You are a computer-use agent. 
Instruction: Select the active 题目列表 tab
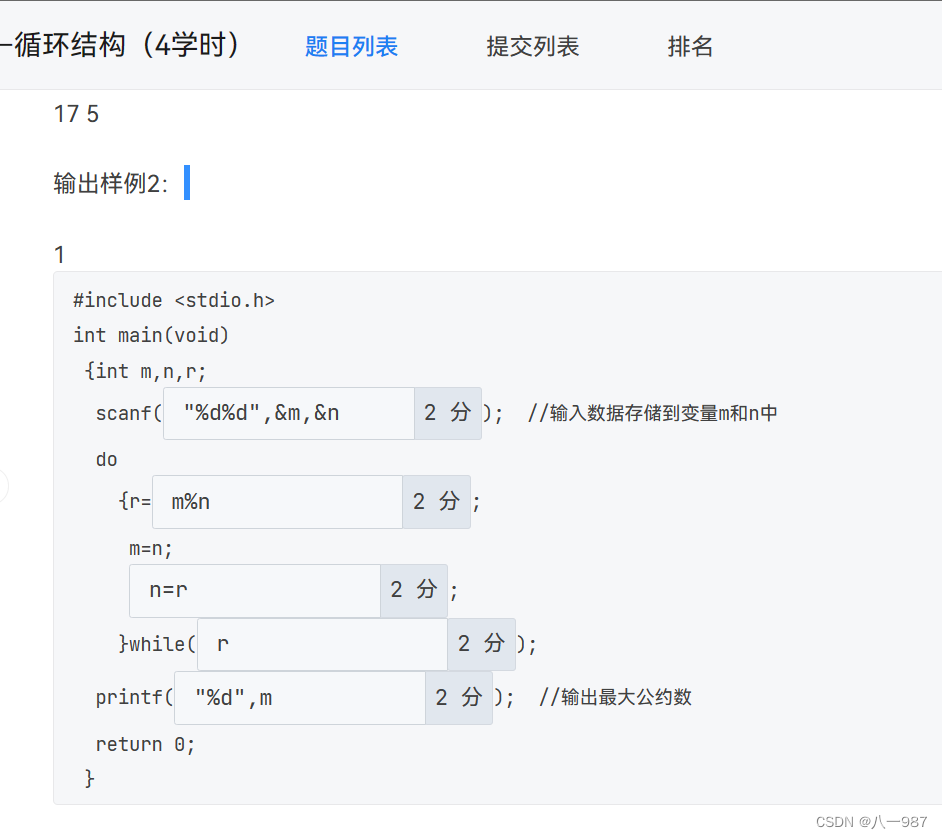[x=351, y=46]
